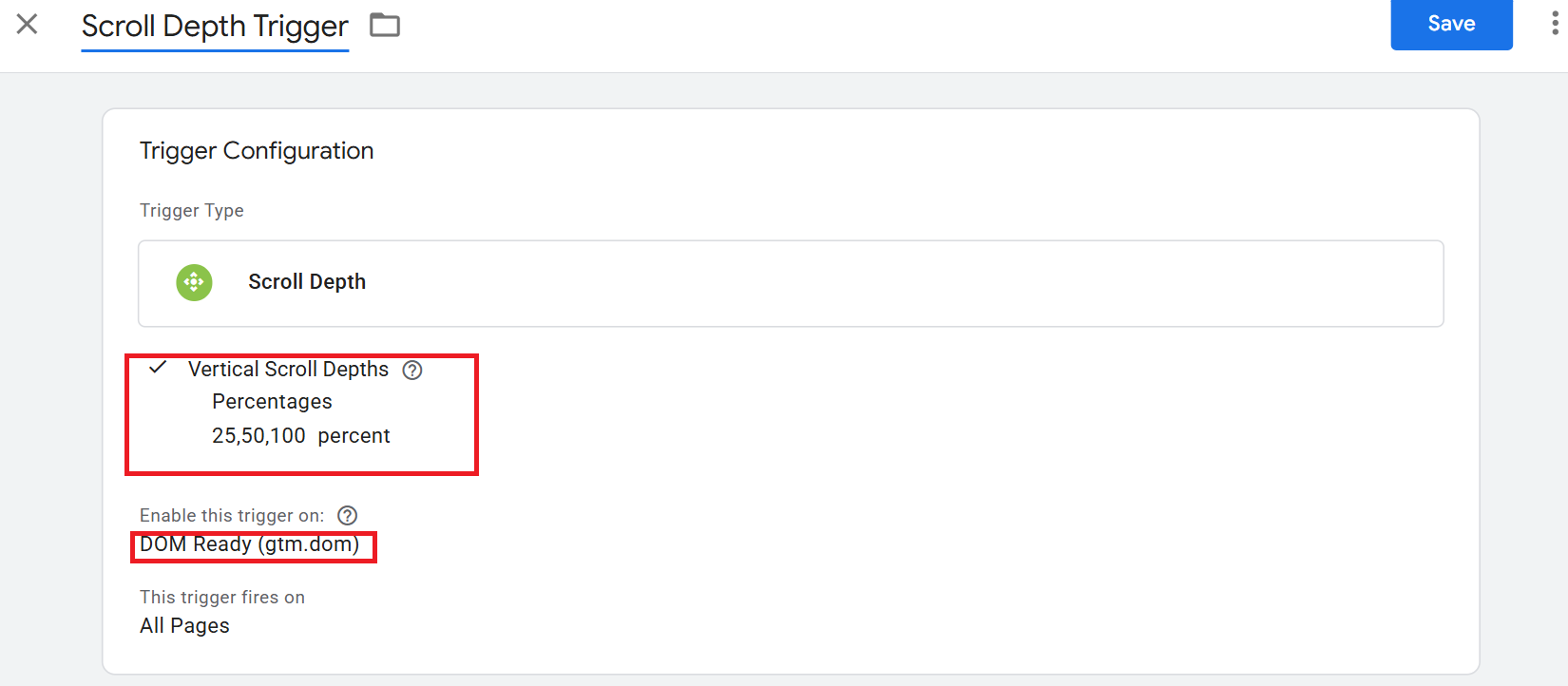Screen dimensions: 1568x686
Task: Click the folder icon beside trigger name
Action: (x=385, y=26)
